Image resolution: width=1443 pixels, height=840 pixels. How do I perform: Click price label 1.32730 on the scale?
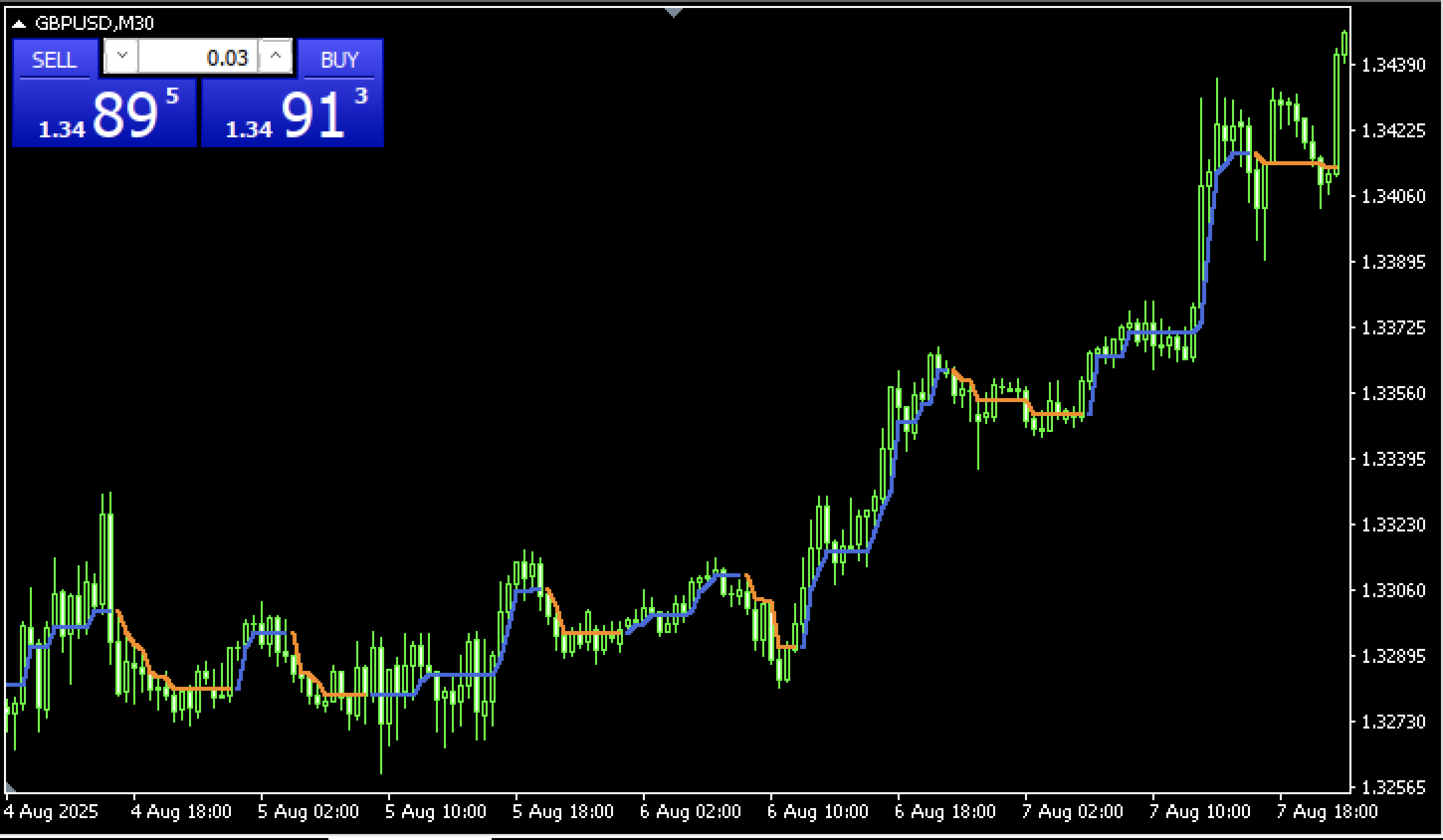(x=1393, y=722)
